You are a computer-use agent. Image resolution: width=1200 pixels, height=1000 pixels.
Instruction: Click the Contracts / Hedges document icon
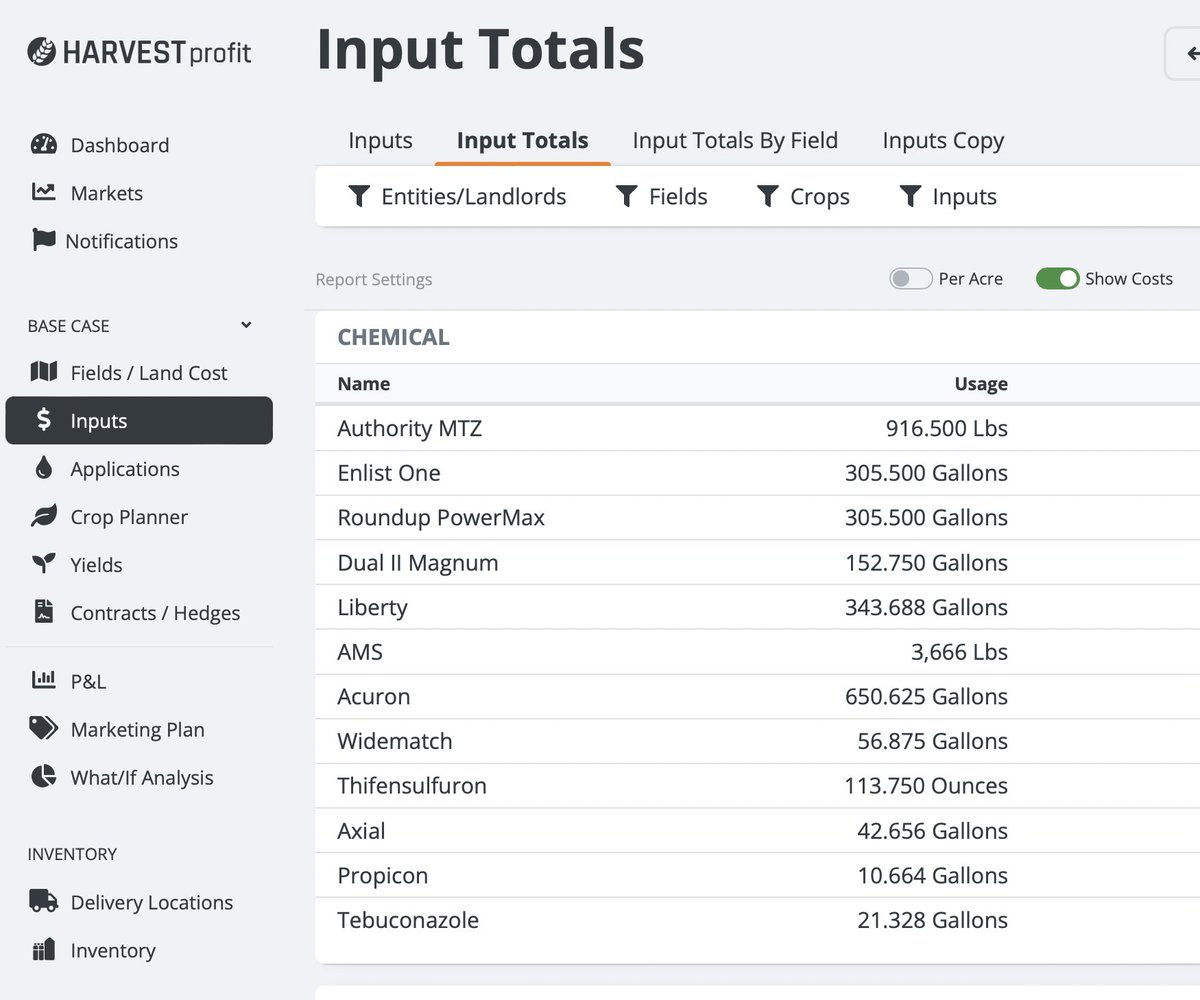coord(44,612)
